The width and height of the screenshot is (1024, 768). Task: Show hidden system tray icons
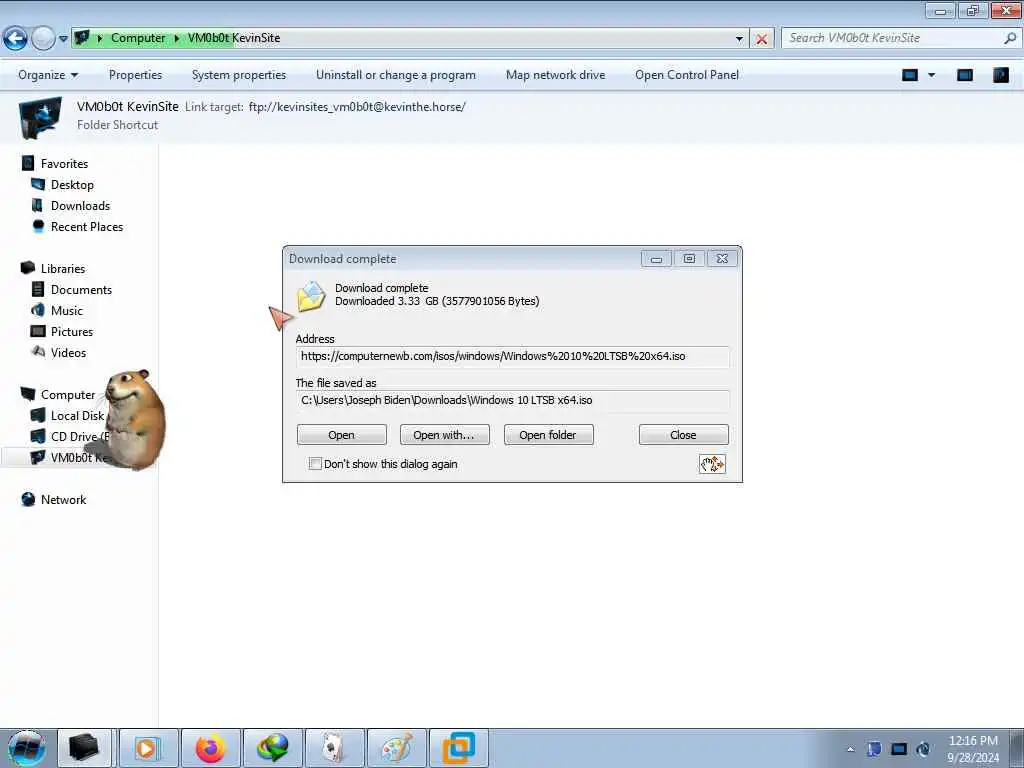click(850, 749)
